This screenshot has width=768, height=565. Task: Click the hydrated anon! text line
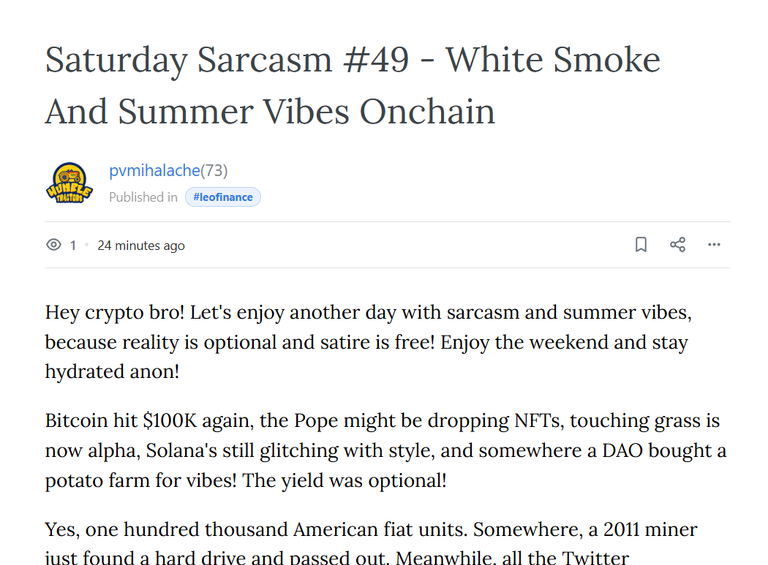pyautogui.click(x=112, y=371)
